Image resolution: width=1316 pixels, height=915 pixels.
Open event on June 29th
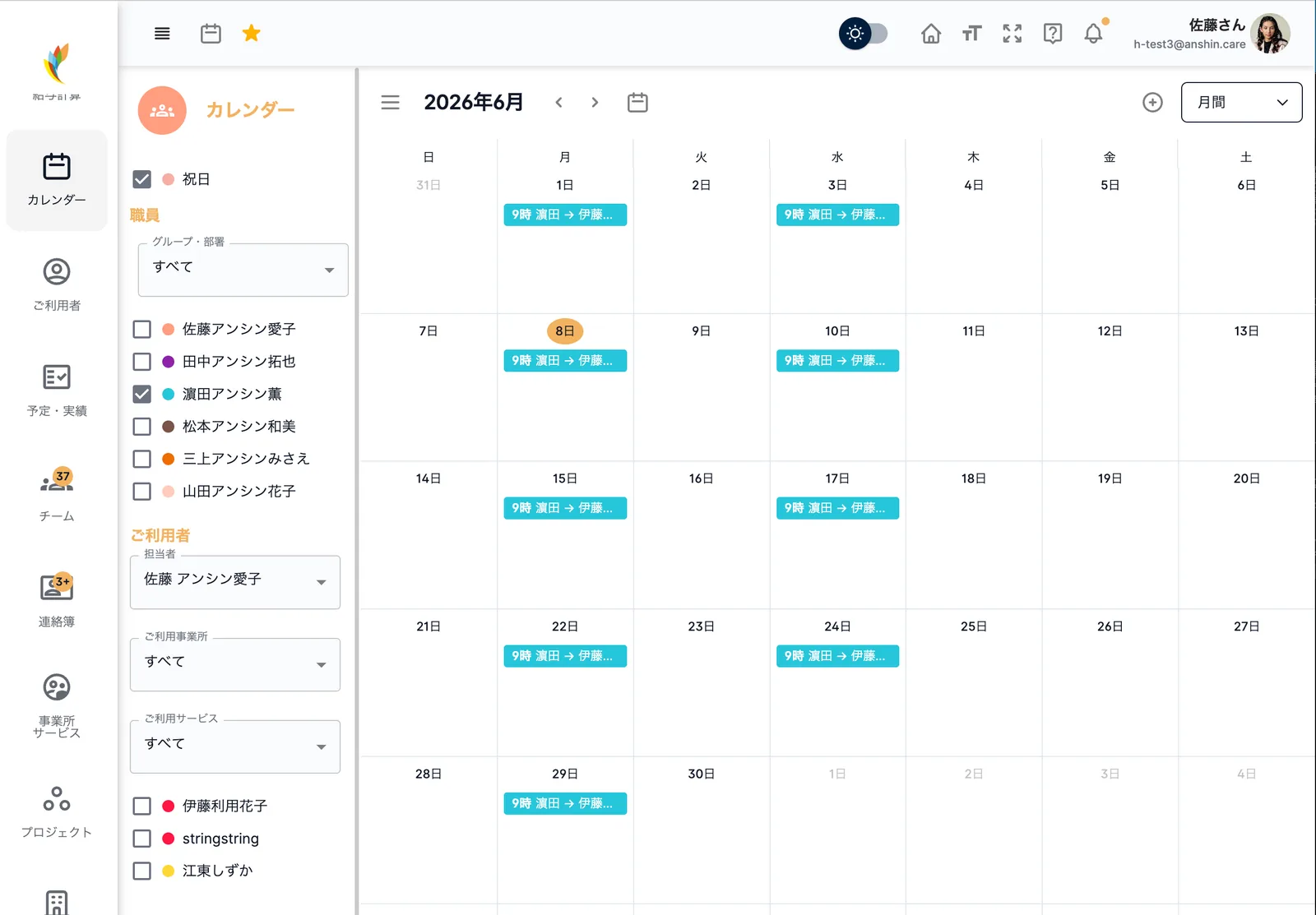tap(565, 803)
